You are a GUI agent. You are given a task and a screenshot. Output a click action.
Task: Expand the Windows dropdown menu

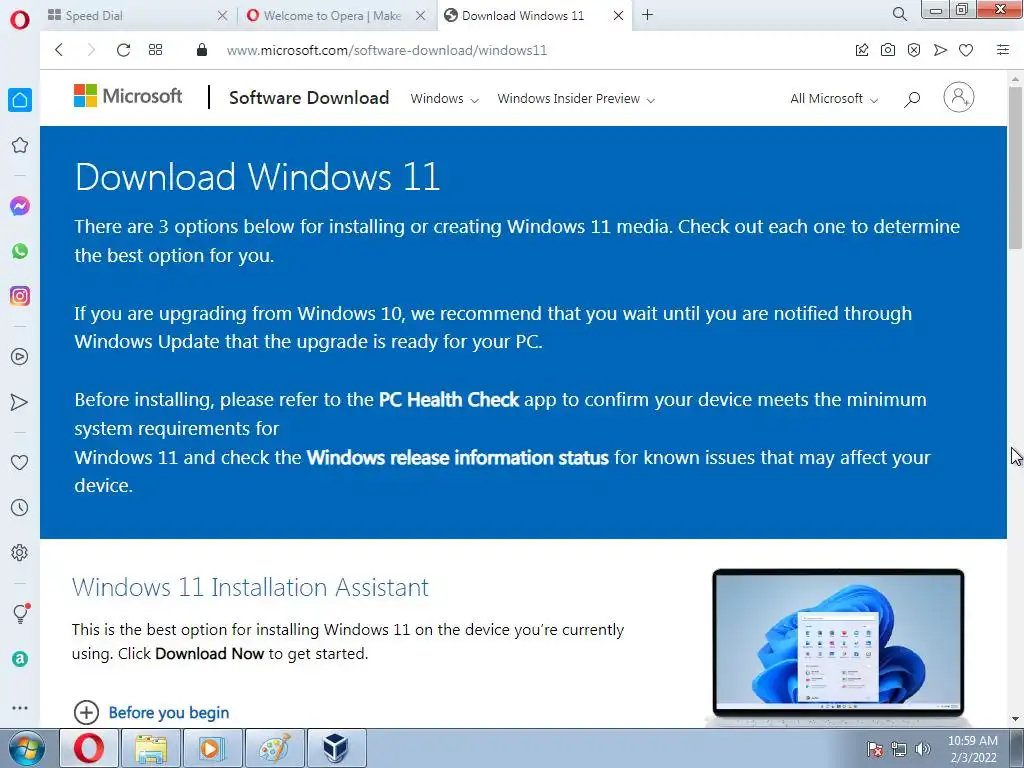click(444, 99)
